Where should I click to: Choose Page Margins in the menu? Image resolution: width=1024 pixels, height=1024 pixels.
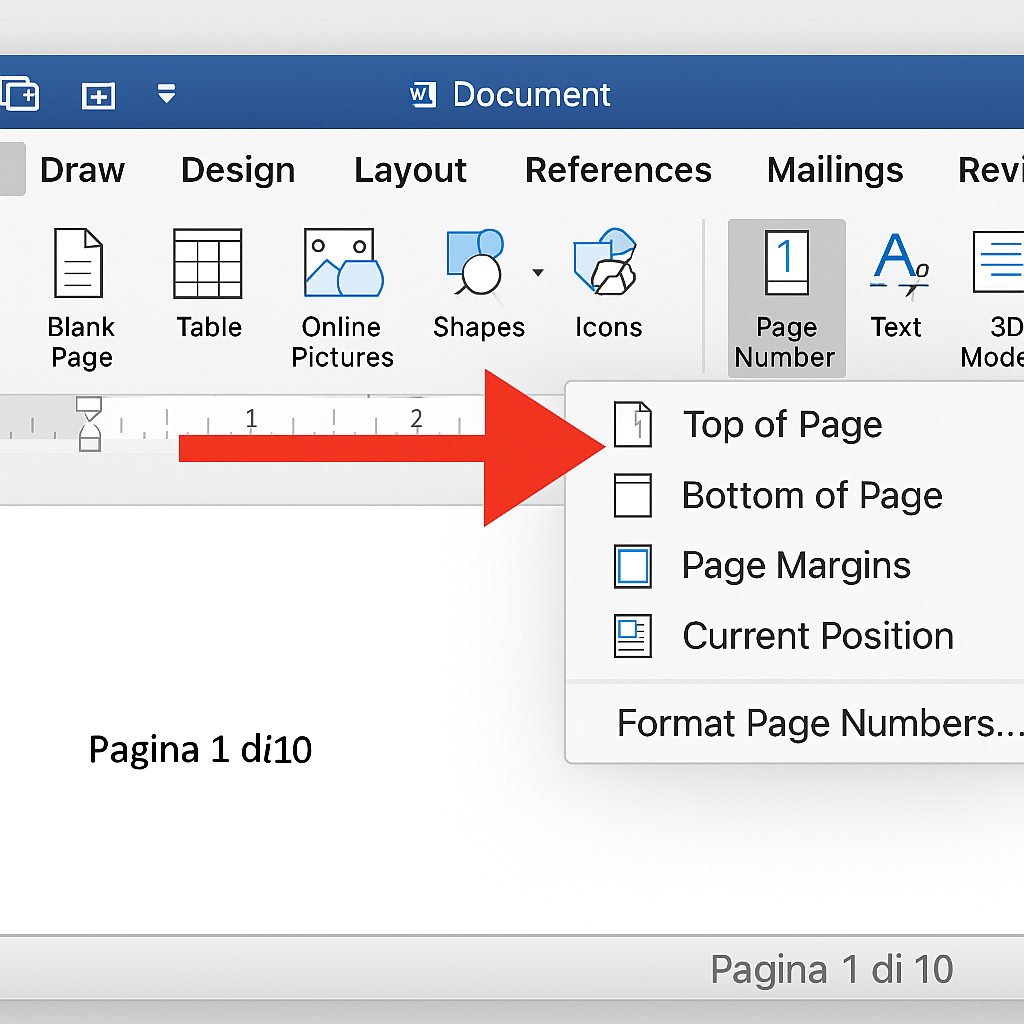tap(796, 566)
